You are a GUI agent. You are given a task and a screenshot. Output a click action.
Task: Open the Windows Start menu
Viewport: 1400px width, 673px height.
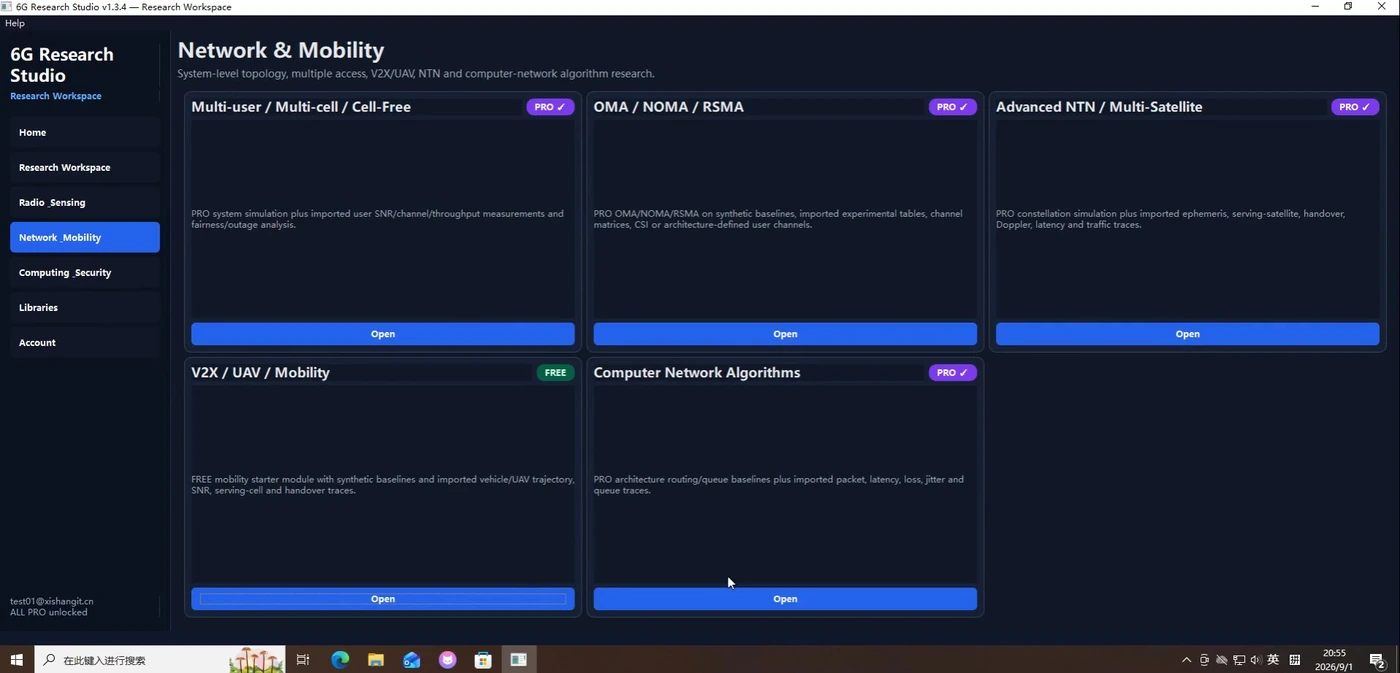16,660
